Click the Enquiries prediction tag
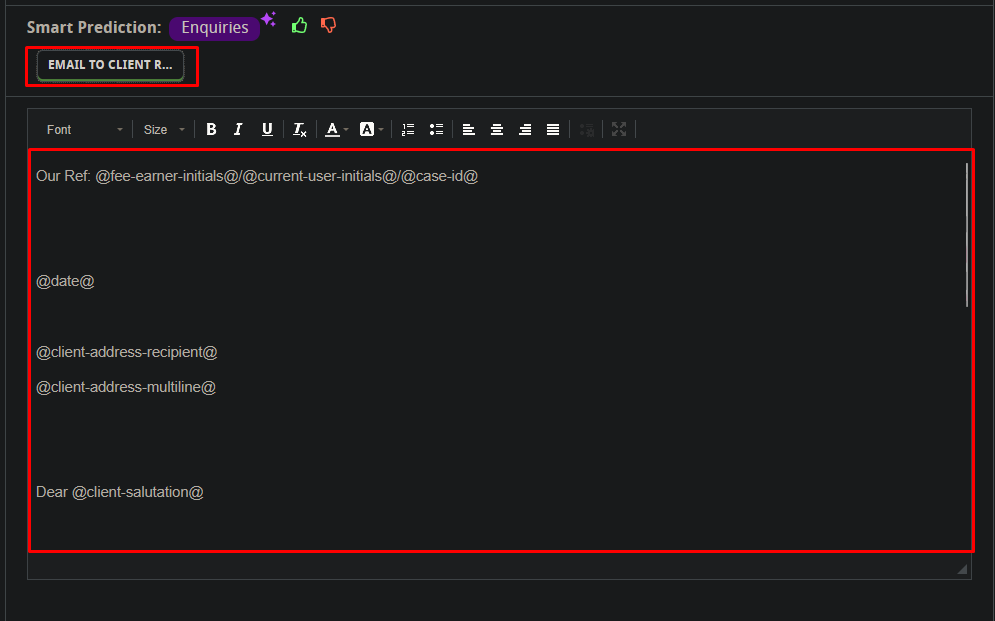 click(214, 28)
